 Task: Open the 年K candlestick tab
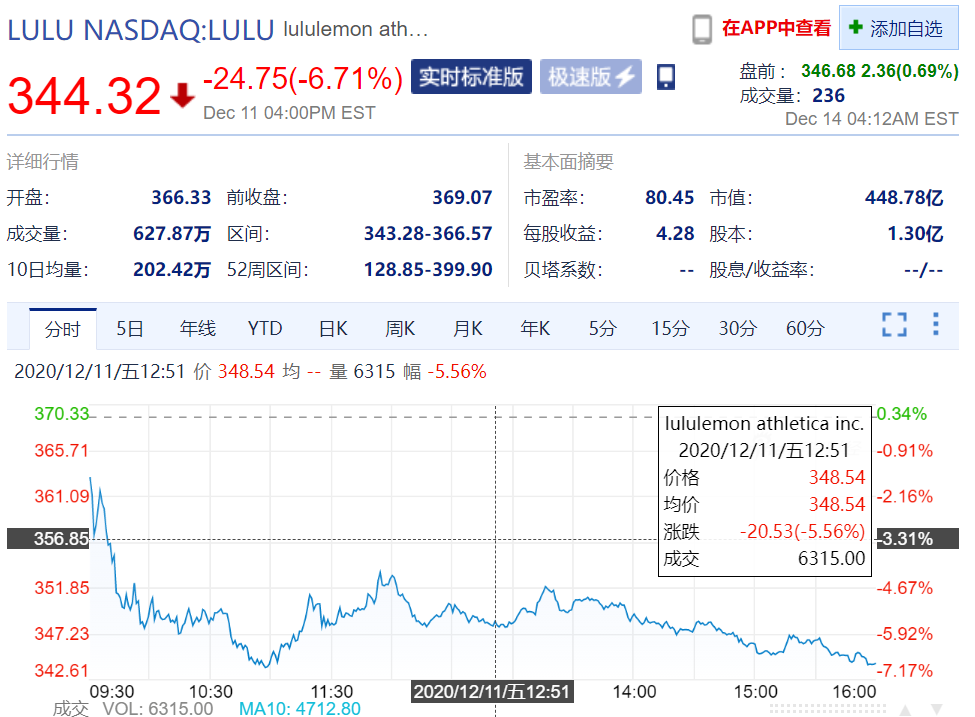click(535, 328)
